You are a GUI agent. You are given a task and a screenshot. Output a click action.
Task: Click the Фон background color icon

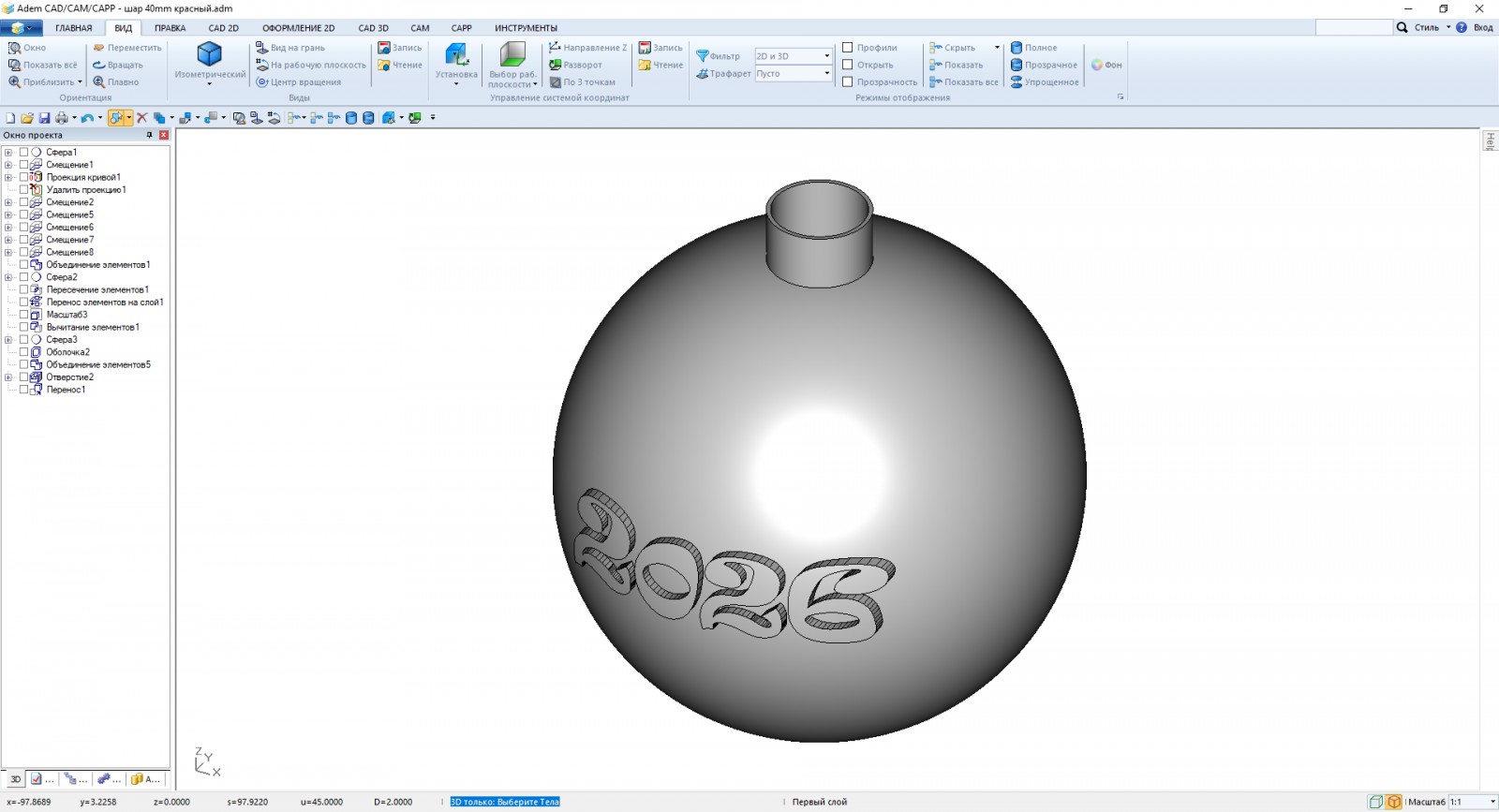1097,65
